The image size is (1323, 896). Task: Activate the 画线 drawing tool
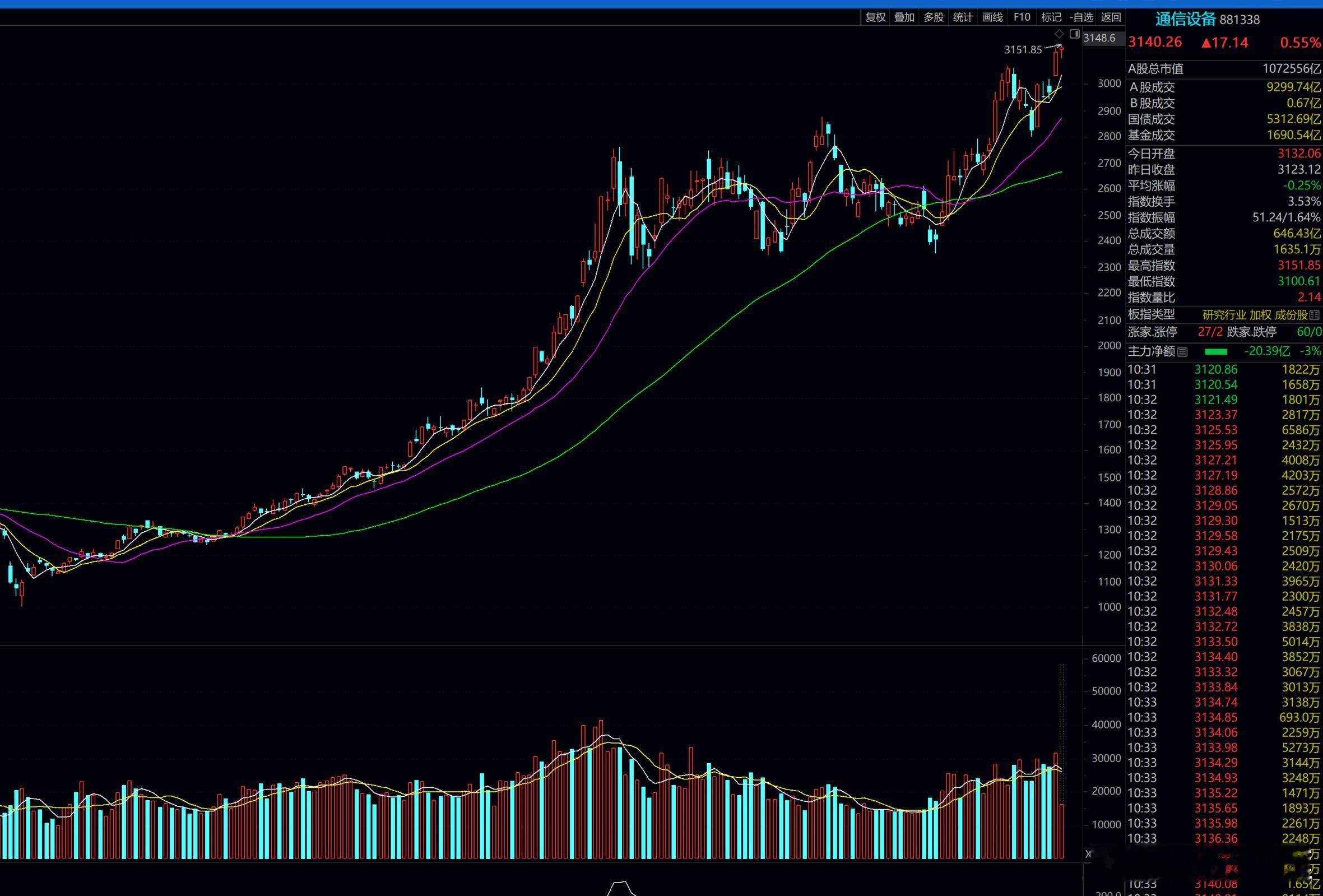click(992, 17)
